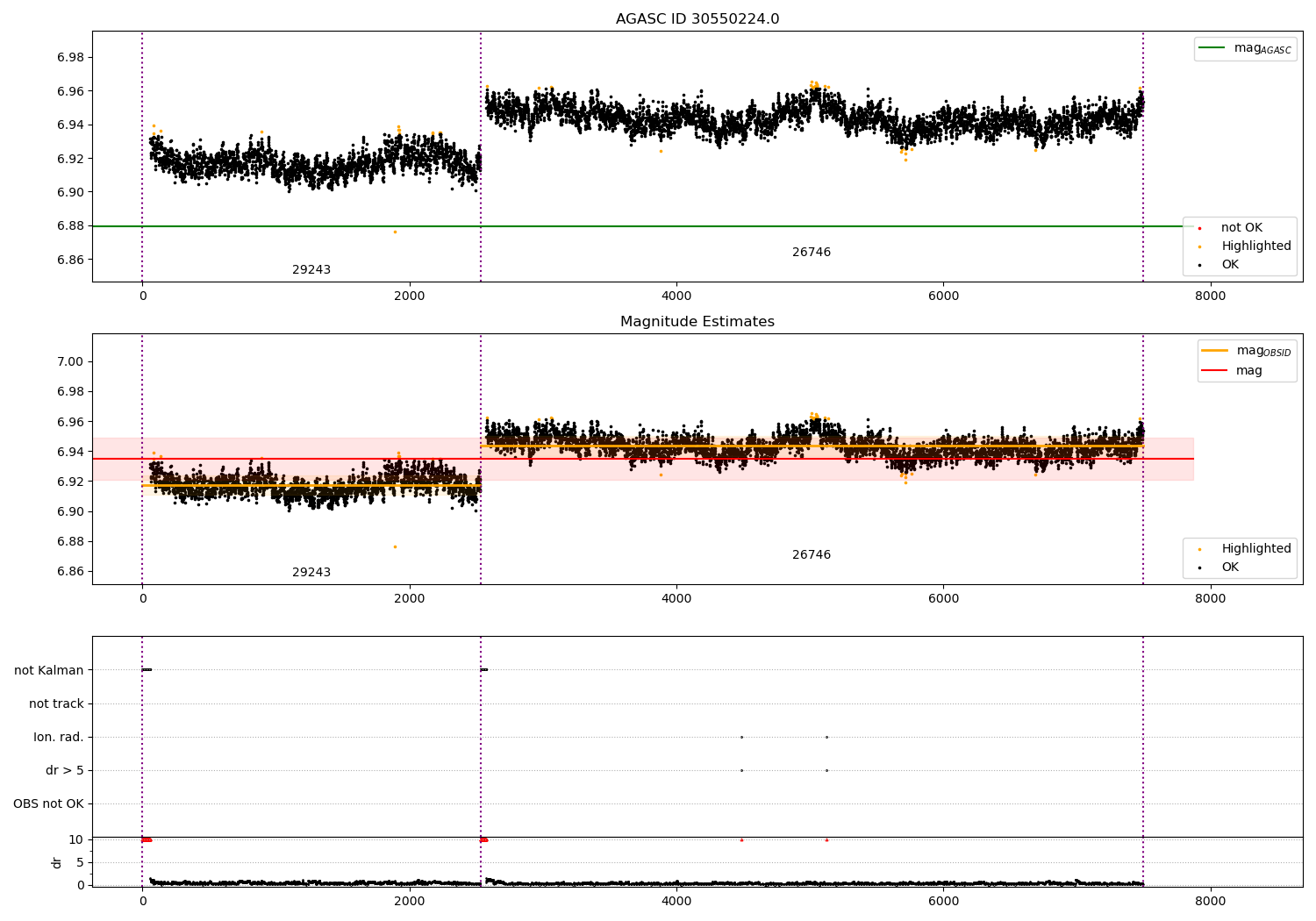Click the '6.86' y tick in the top plot

point(70,260)
